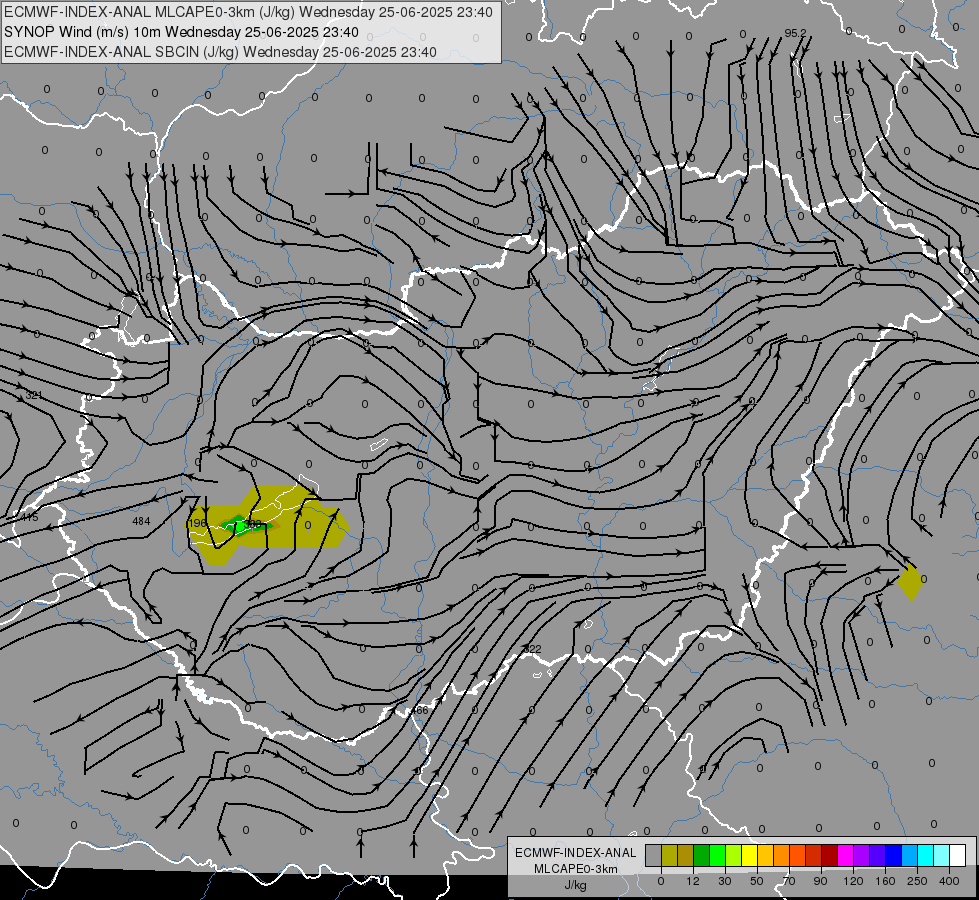
Task: Select the bright cyan legend swatch
Action: 925,855
